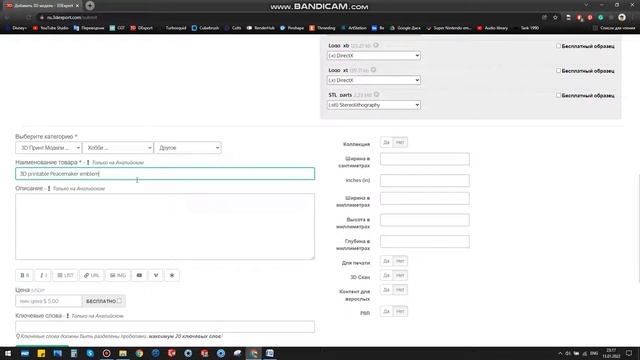This screenshot has width=640, height=360.
Task: Check free sample box for Logo xt
Action: point(558,71)
